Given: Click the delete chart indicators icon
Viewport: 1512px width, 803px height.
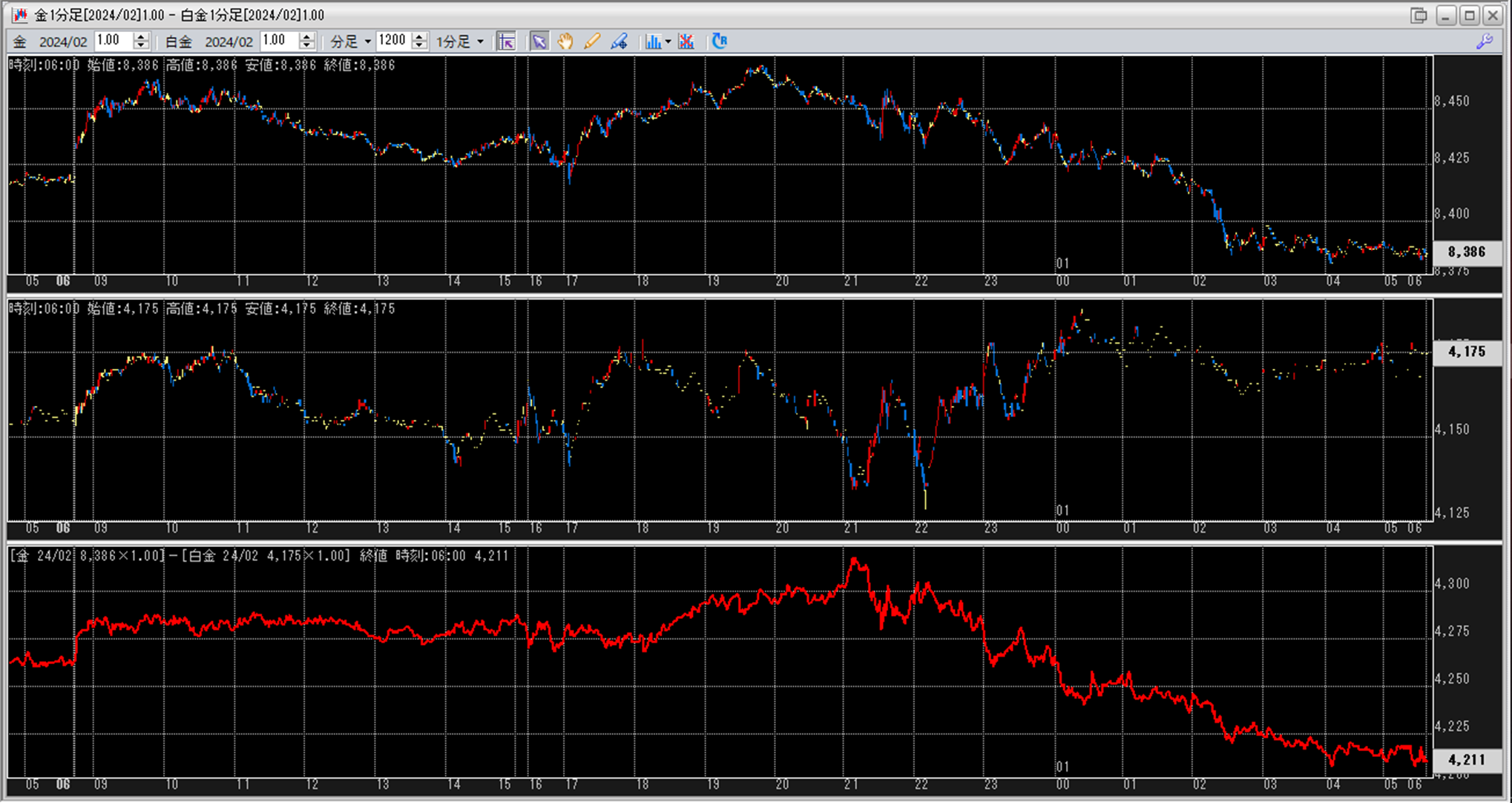Looking at the screenshot, I should tap(686, 42).
